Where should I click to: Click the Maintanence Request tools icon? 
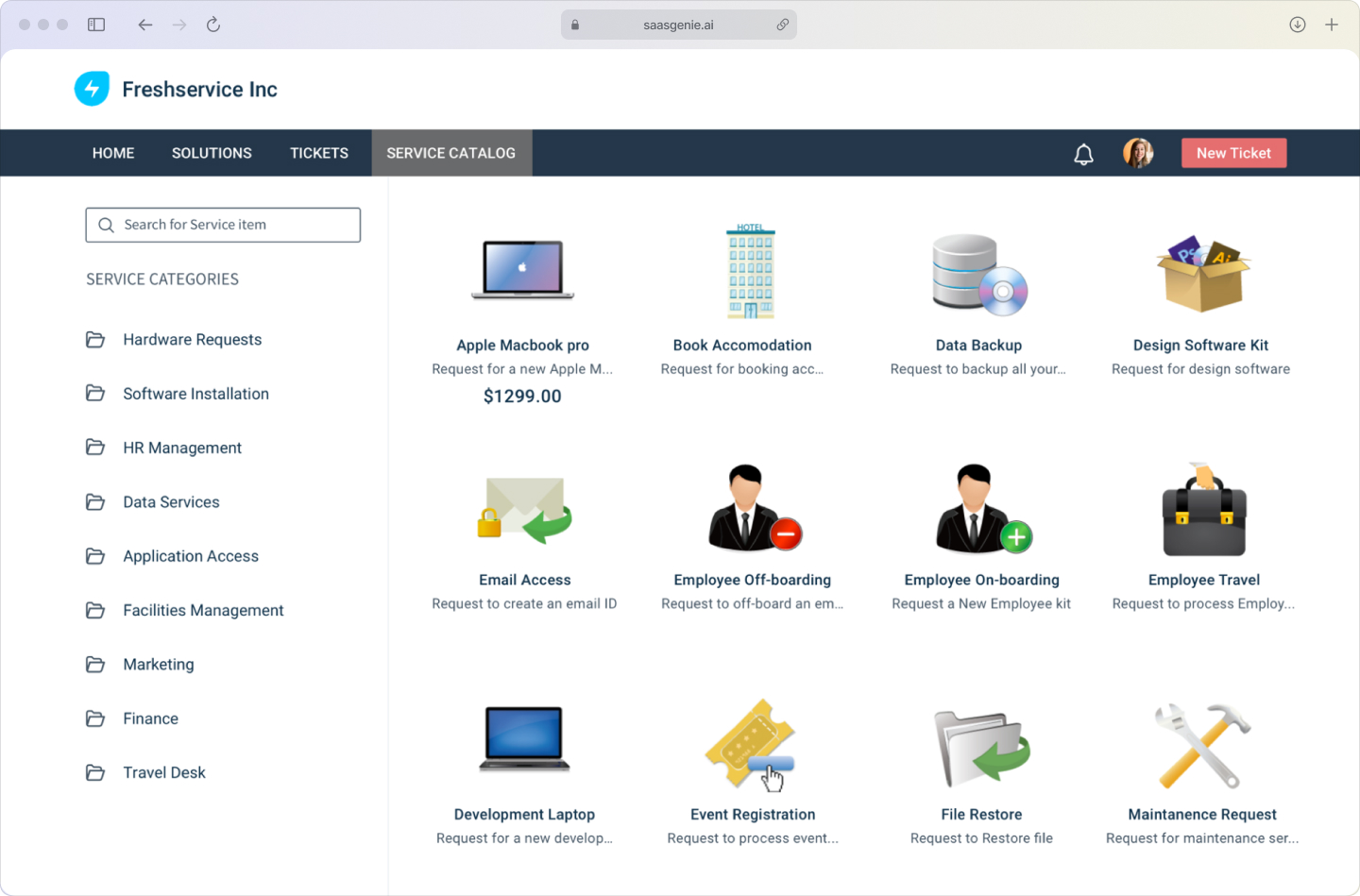[1201, 744]
